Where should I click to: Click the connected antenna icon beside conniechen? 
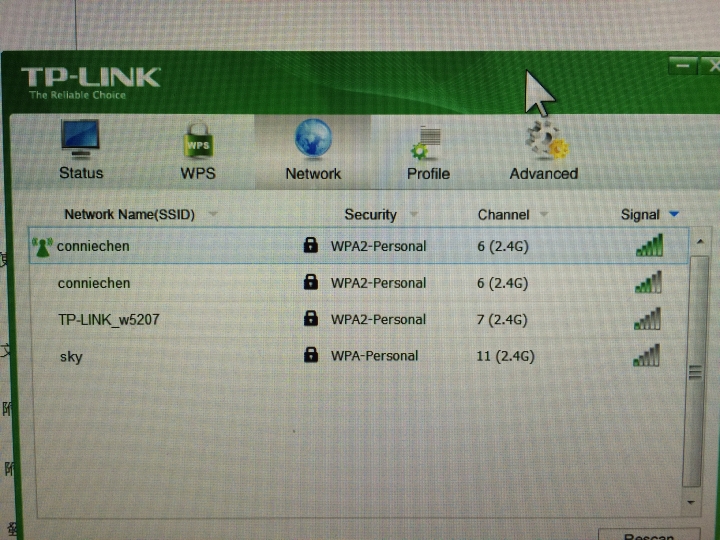[42, 247]
